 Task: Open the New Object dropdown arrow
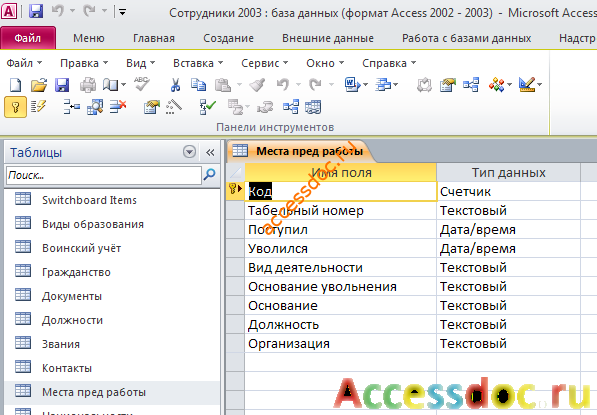coord(396,85)
